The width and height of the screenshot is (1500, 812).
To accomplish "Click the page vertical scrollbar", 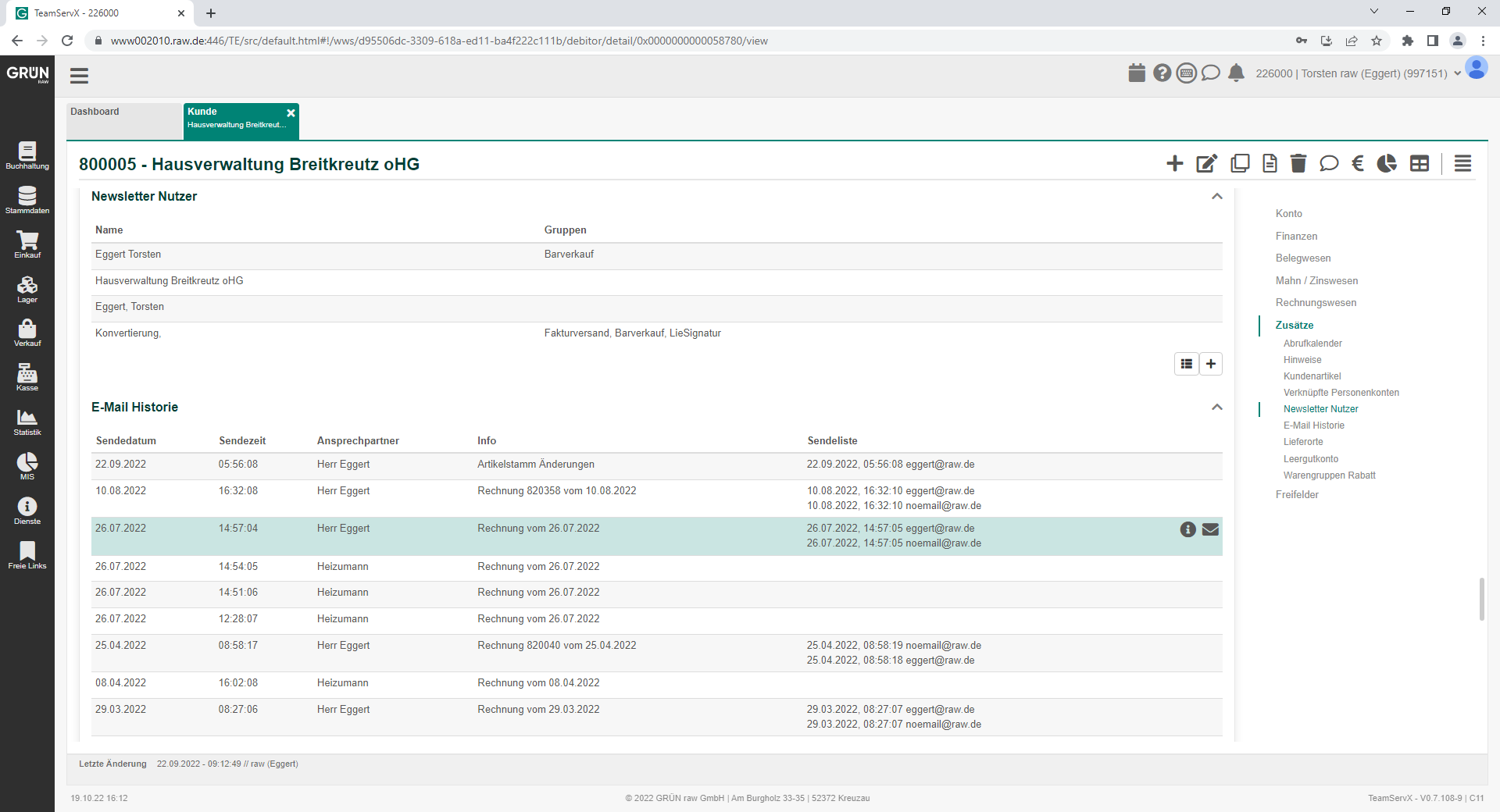I will pyautogui.click(x=1481, y=600).
